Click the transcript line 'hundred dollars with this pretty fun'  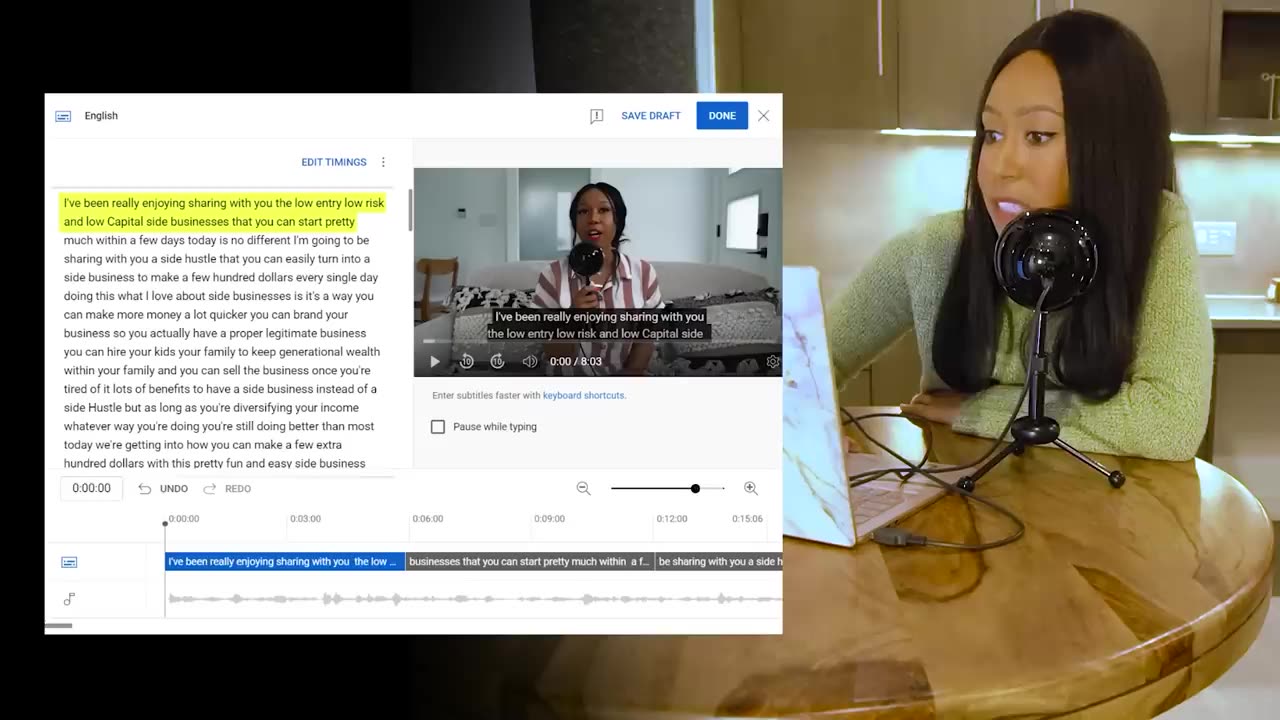(214, 464)
